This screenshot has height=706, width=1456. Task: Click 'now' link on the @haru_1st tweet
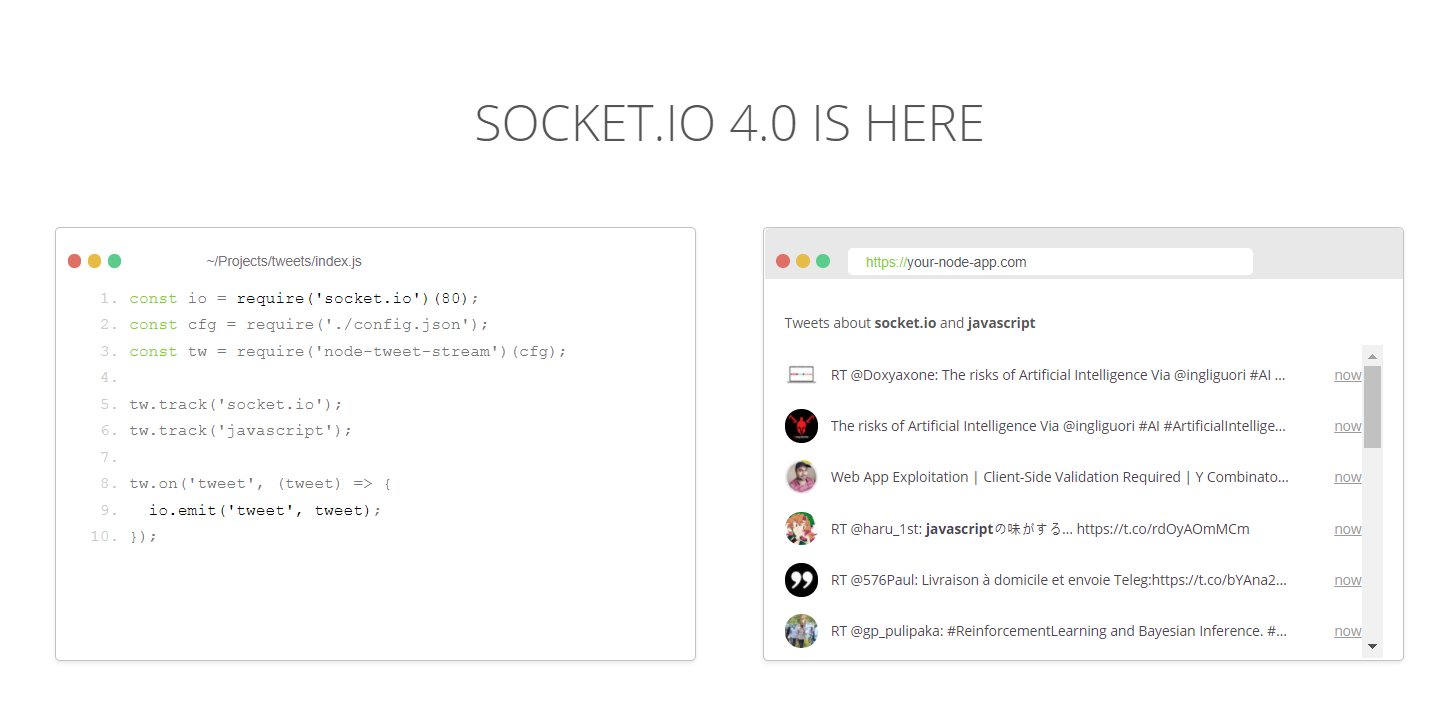[x=1348, y=529]
